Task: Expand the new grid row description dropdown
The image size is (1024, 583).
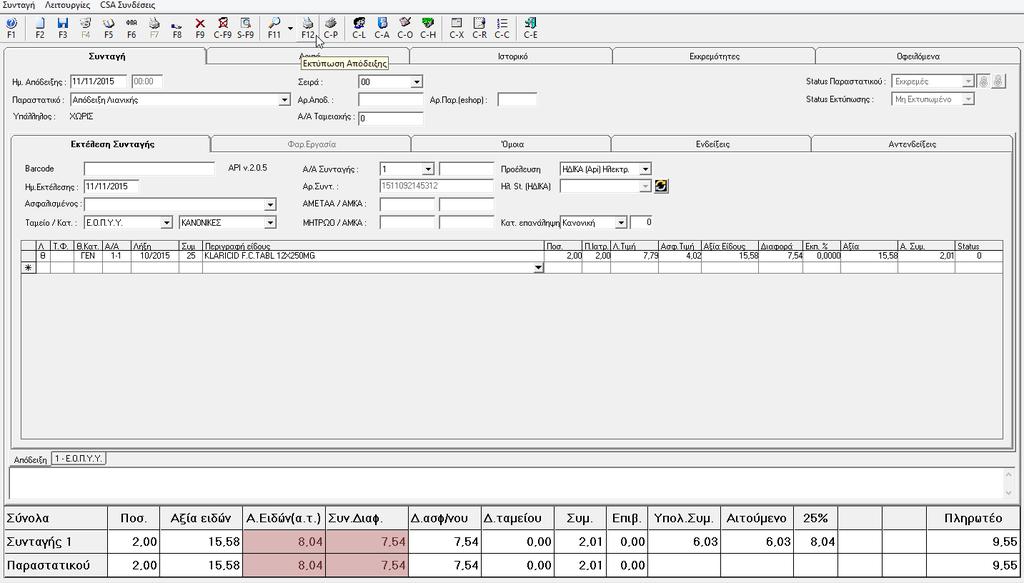Action: [x=538, y=268]
